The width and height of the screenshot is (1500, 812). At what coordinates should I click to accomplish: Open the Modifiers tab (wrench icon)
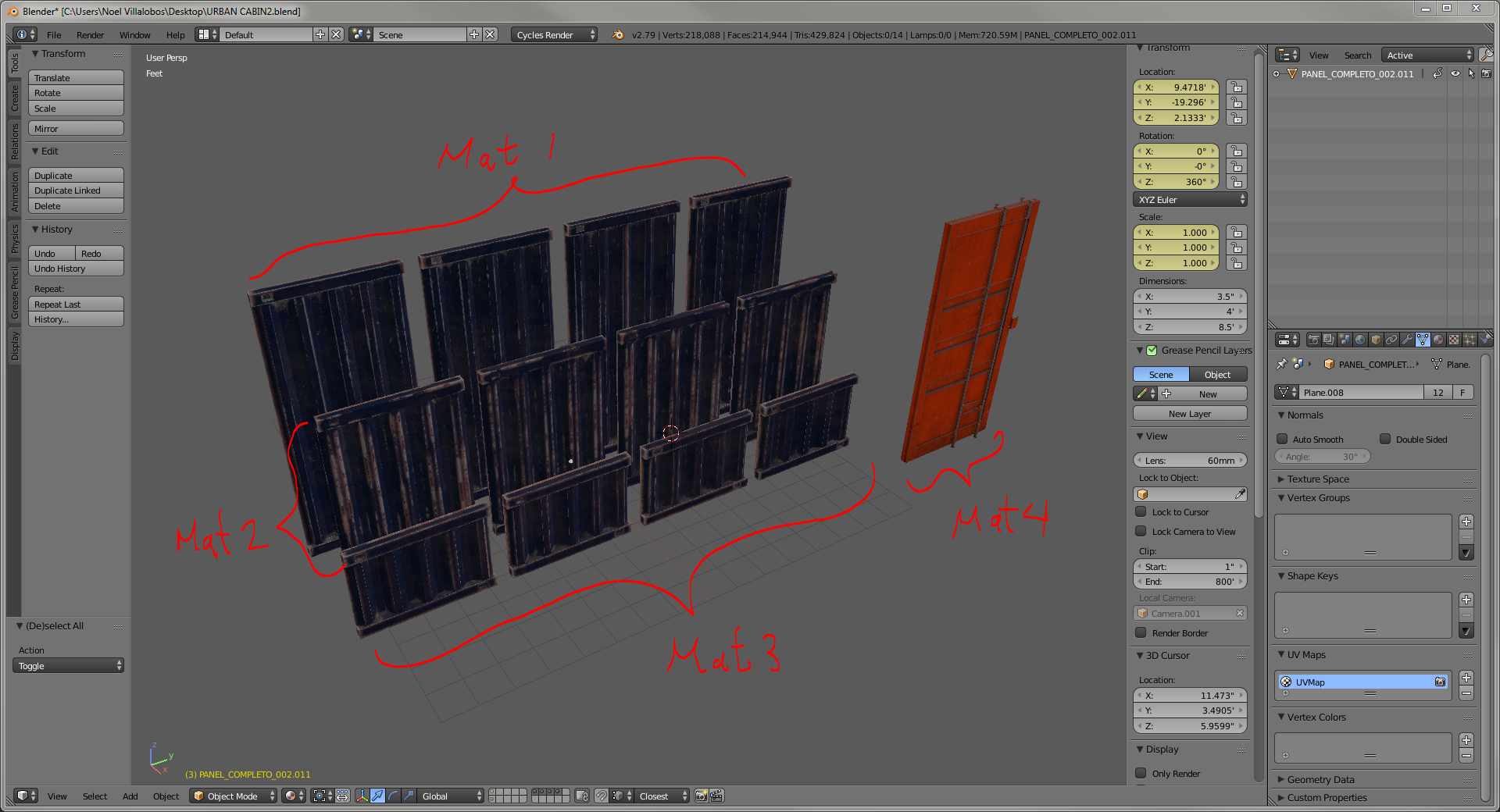pos(1407,340)
